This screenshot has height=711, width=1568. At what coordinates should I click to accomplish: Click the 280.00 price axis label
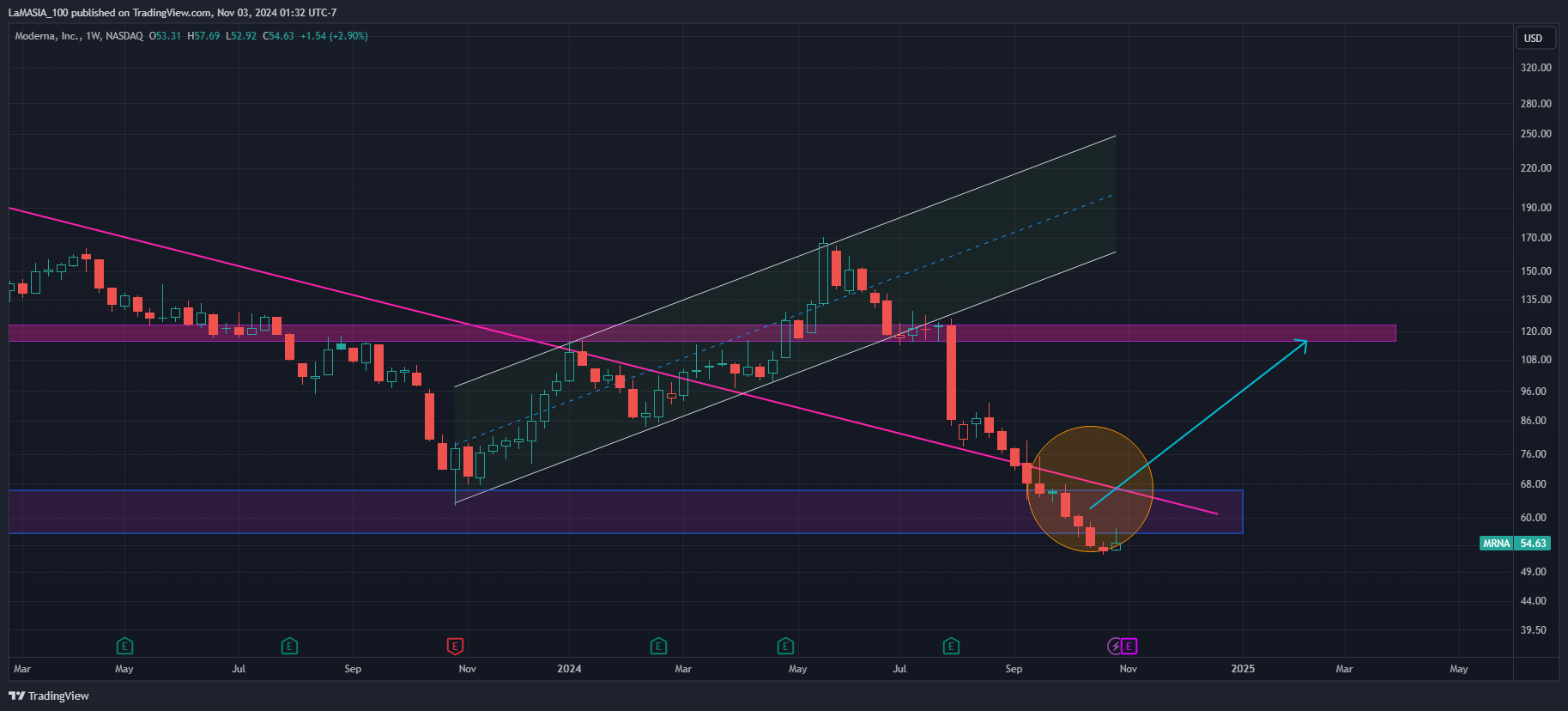1536,104
